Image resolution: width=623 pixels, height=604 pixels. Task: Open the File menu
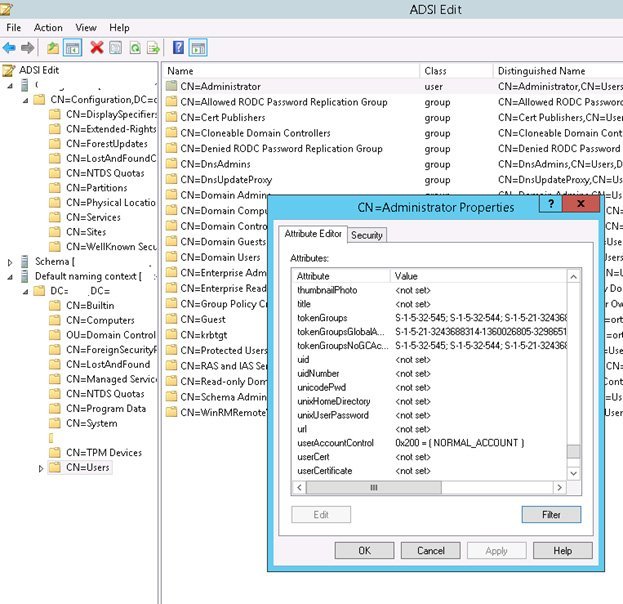[x=14, y=28]
